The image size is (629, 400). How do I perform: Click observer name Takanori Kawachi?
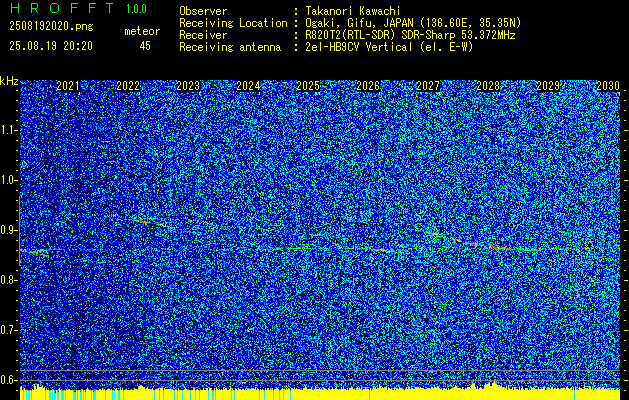(353, 11)
